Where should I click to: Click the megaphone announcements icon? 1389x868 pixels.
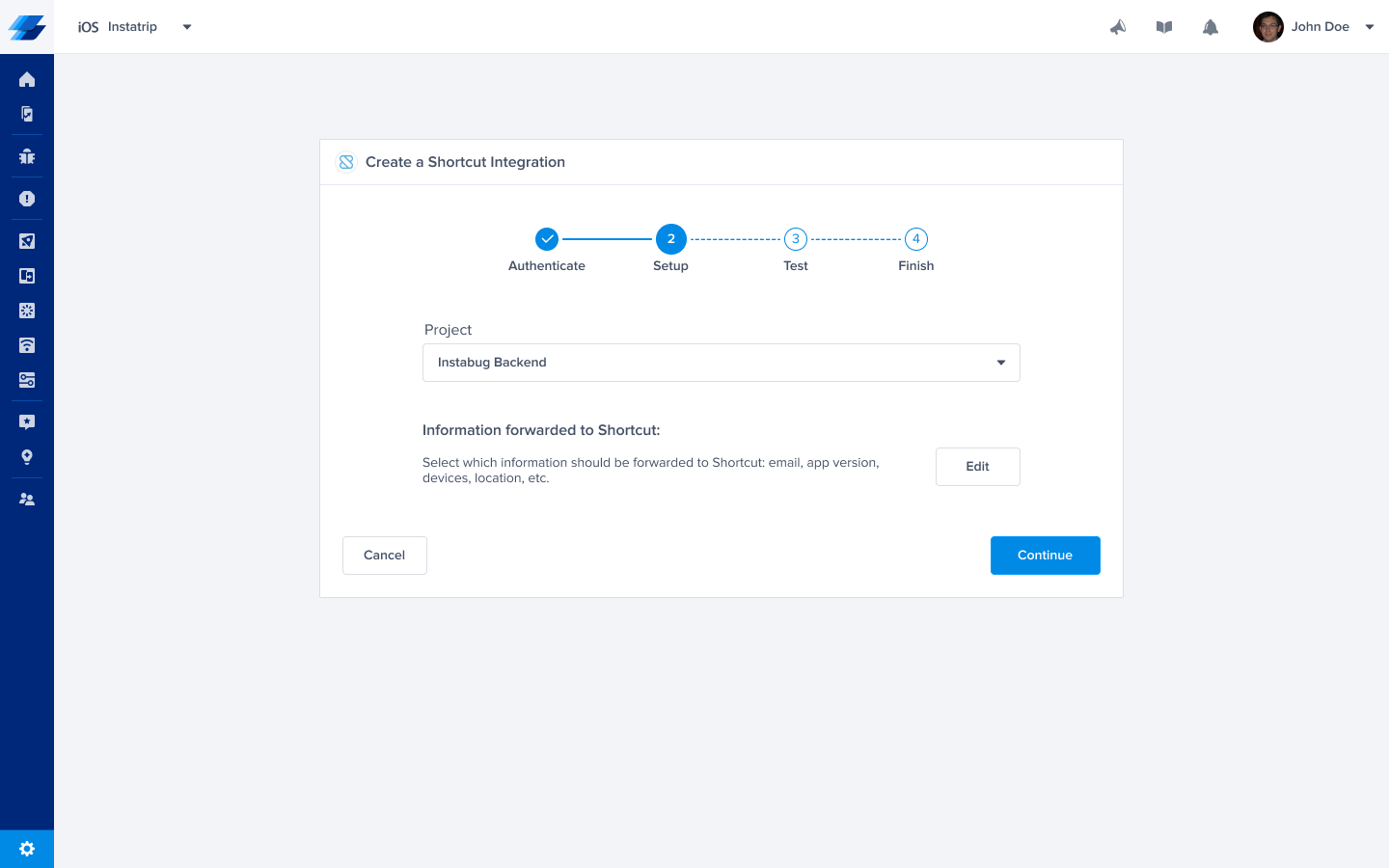[1118, 27]
